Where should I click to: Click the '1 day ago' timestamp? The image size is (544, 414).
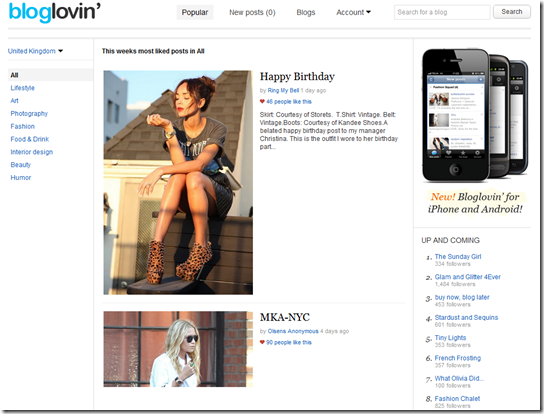click(313, 91)
